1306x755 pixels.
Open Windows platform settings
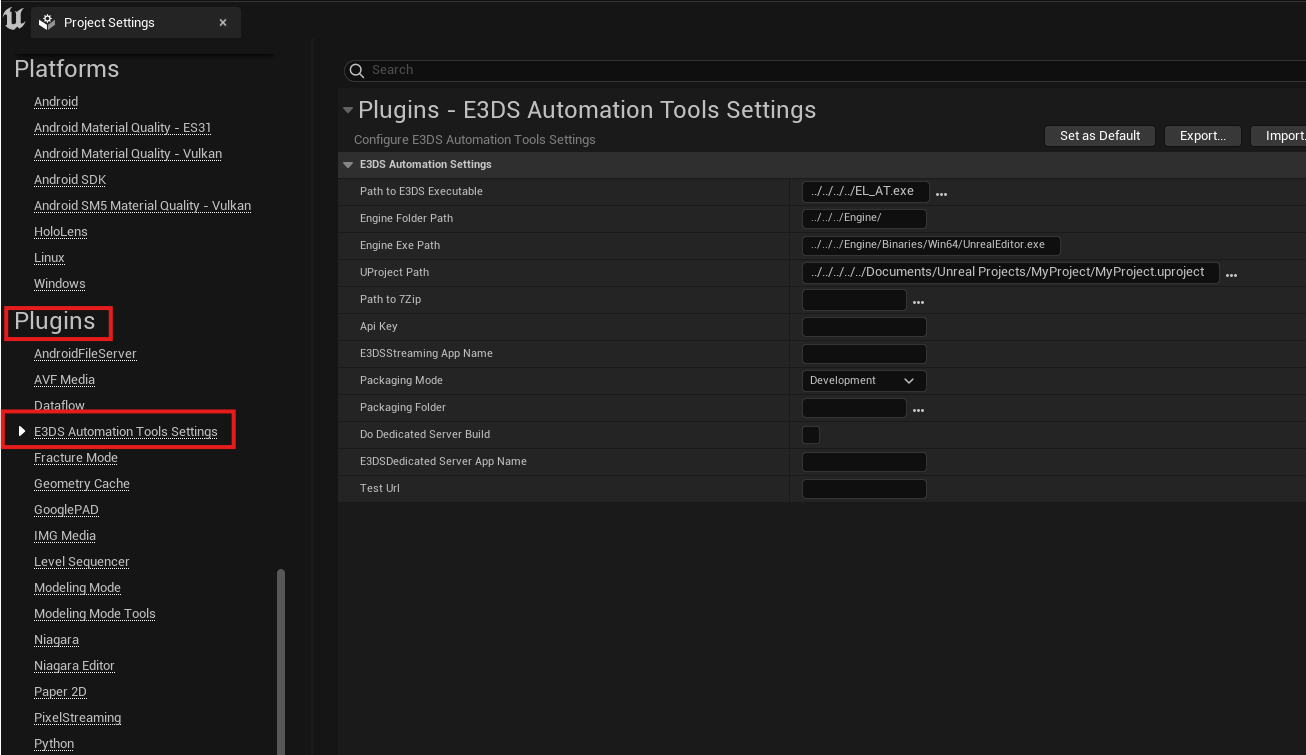point(60,284)
